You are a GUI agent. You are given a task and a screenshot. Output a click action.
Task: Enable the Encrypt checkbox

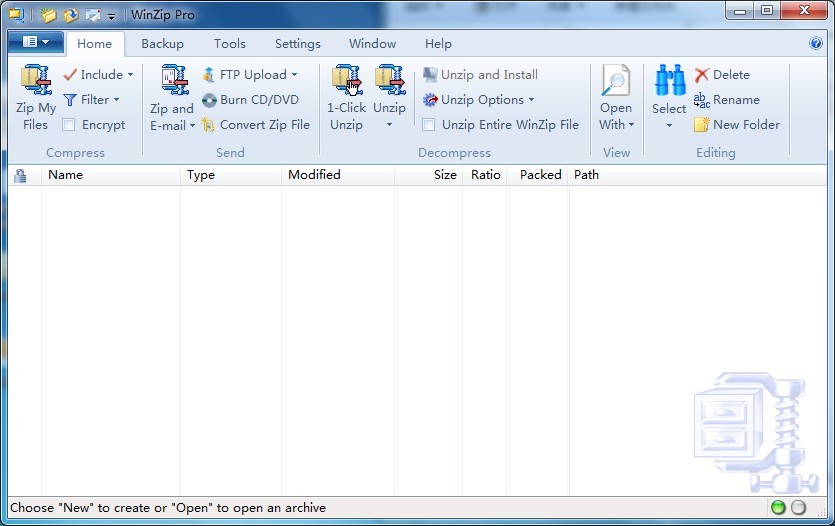(69, 125)
